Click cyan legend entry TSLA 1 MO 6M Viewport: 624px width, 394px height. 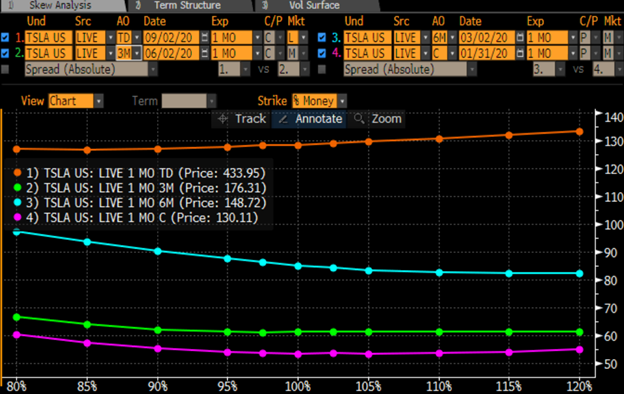(140, 203)
